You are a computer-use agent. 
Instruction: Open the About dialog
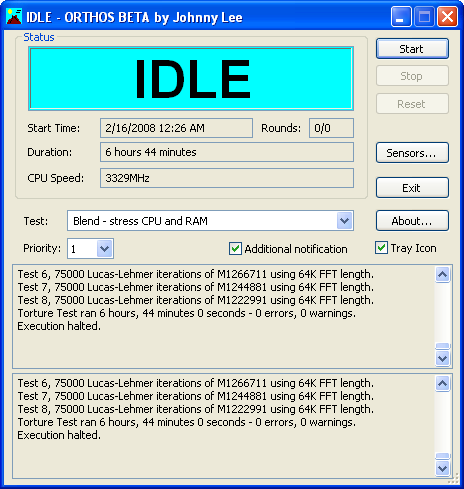click(412, 221)
